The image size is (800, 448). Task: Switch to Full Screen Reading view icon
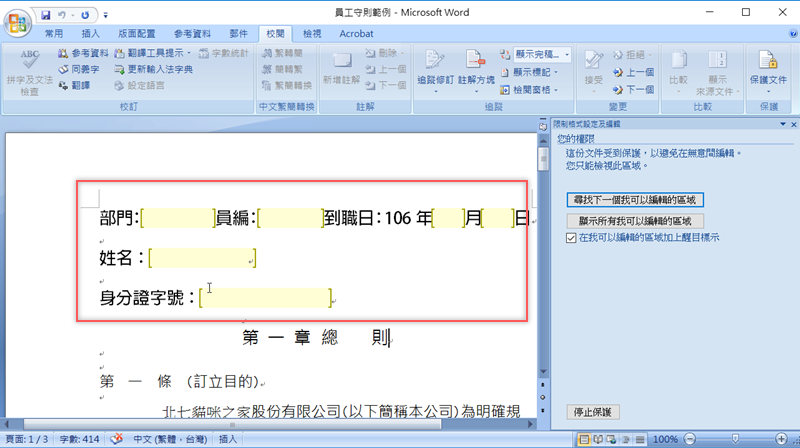pyautogui.click(x=598, y=439)
